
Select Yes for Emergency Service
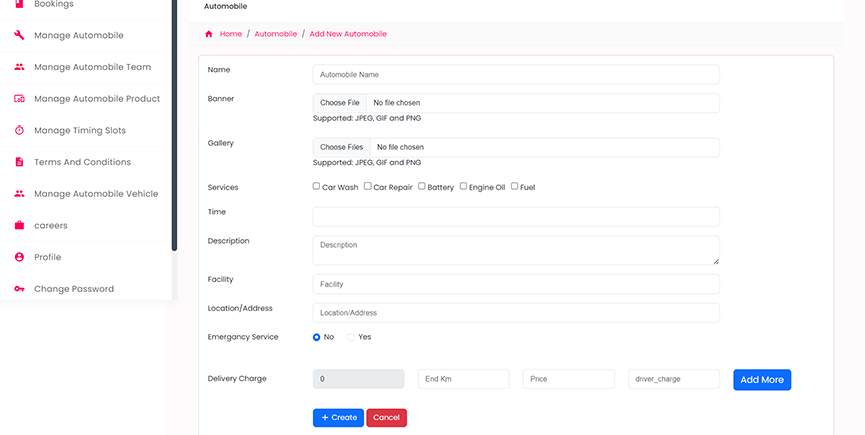pyautogui.click(x=351, y=337)
